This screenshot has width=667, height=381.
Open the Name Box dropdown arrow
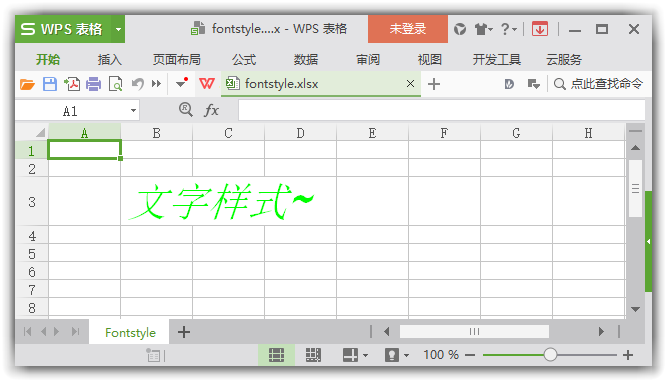tap(133, 111)
